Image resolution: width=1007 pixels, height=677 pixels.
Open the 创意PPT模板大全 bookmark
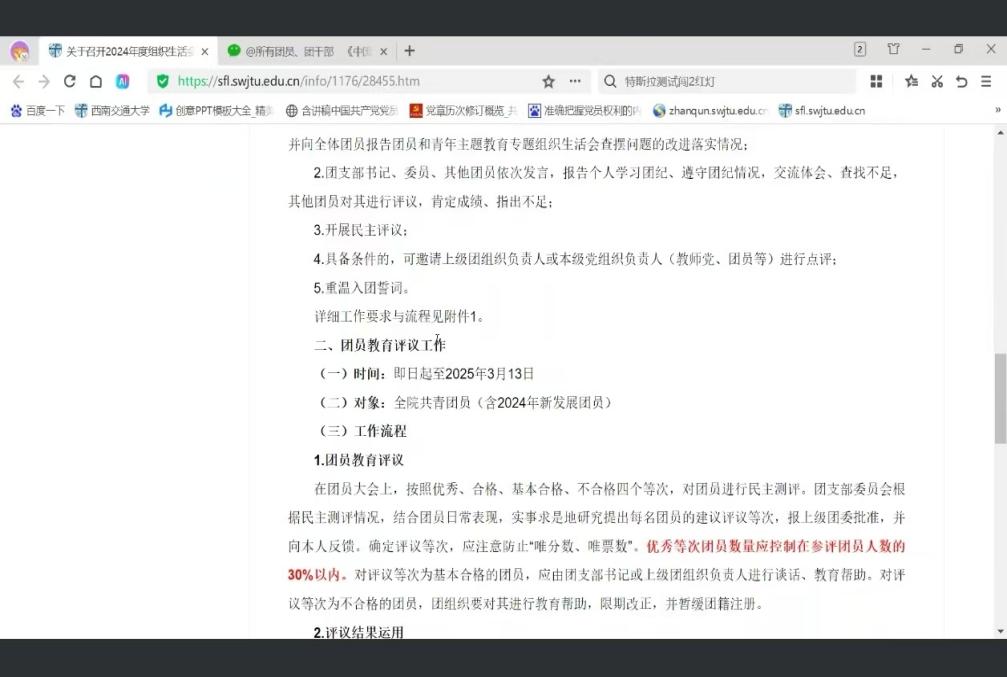(216, 110)
